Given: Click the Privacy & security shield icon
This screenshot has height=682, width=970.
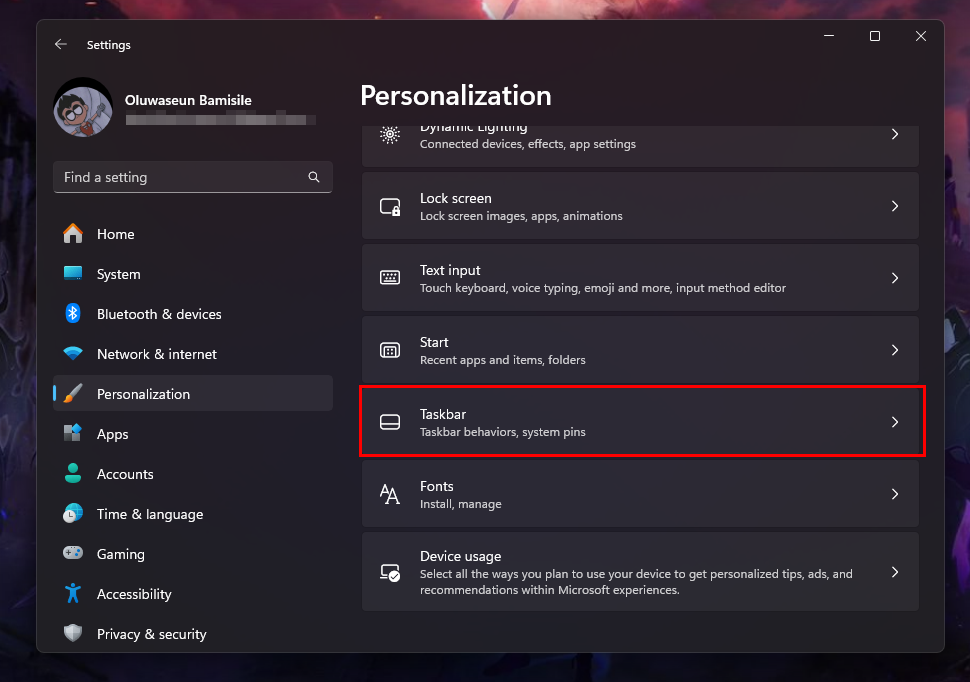Looking at the screenshot, I should tap(73, 633).
